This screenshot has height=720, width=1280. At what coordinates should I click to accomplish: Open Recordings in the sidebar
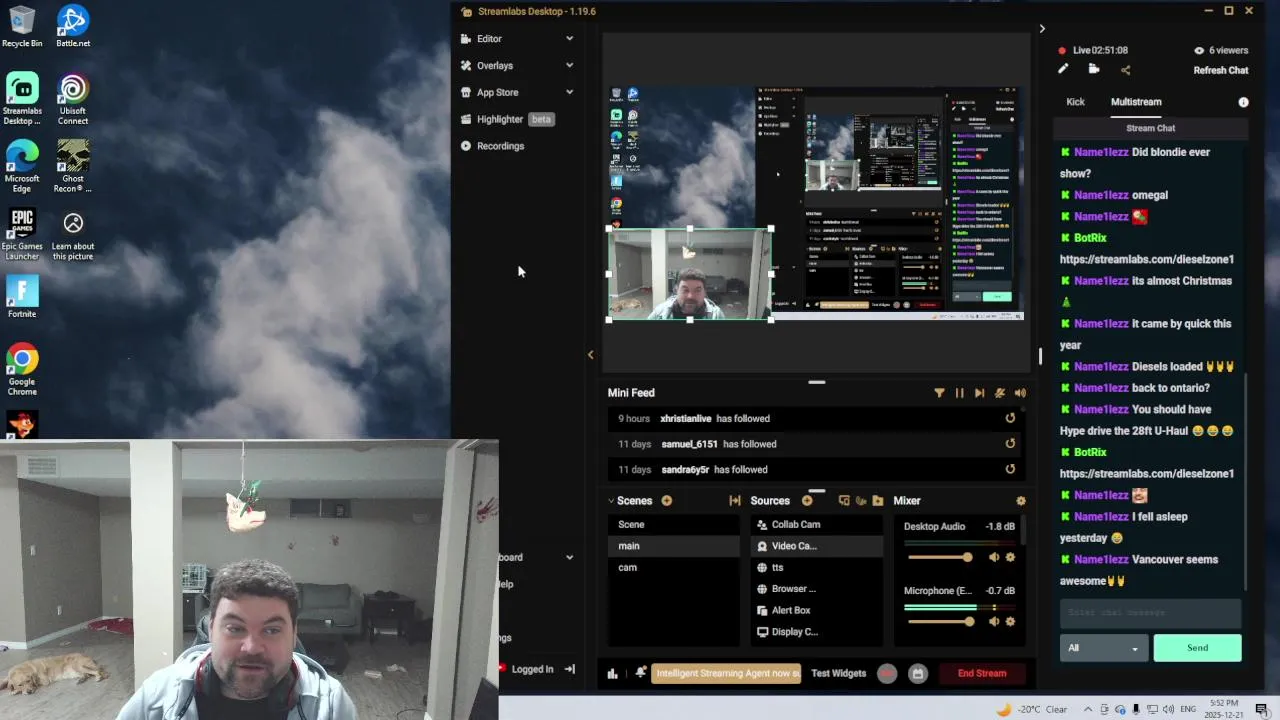point(500,146)
